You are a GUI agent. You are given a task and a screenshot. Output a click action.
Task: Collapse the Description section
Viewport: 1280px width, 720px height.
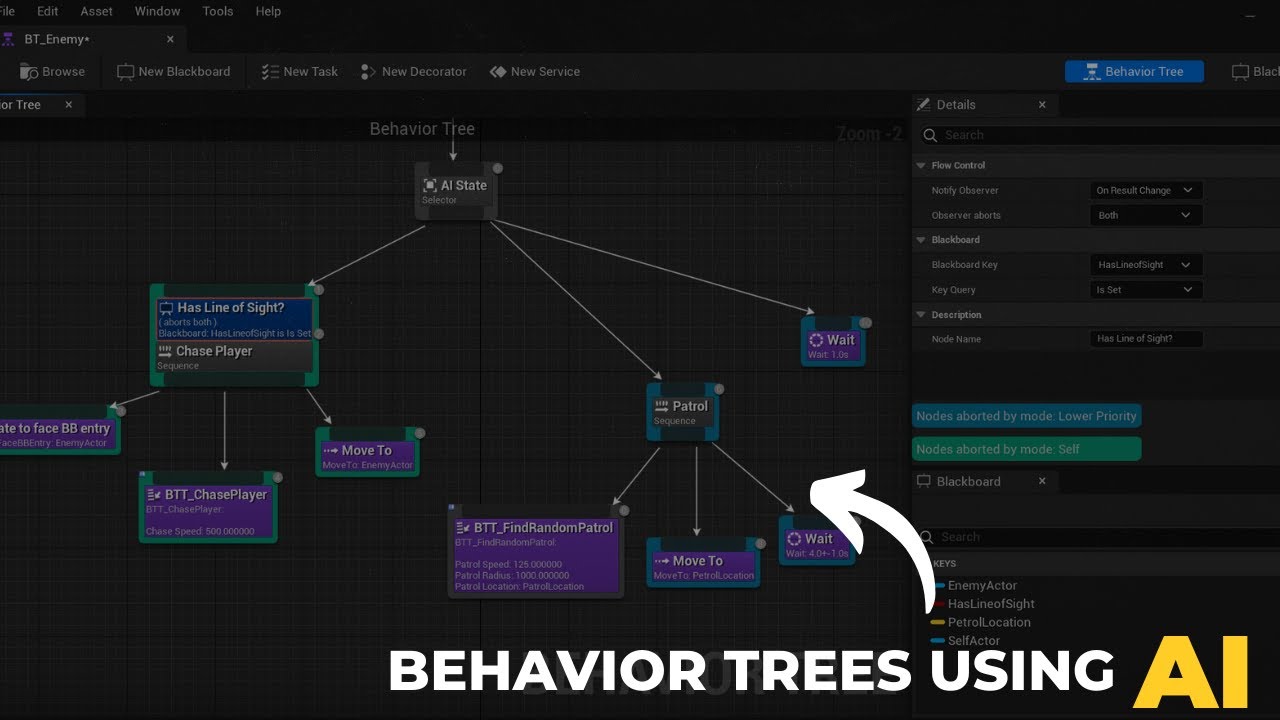[921, 315]
